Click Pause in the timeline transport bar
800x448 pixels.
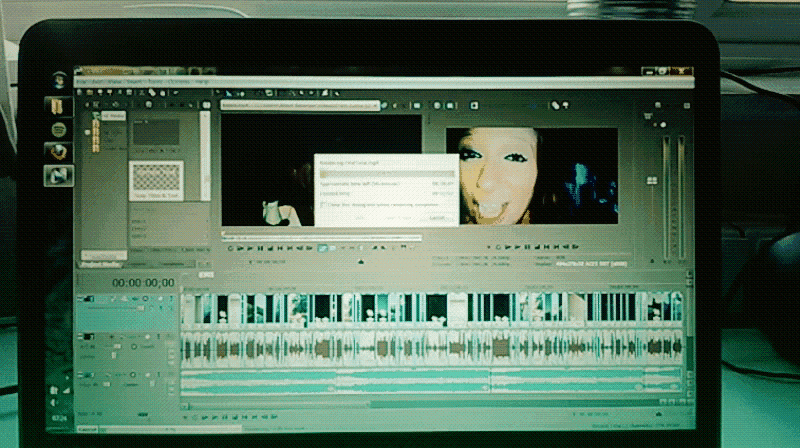click(x=224, y=417)
